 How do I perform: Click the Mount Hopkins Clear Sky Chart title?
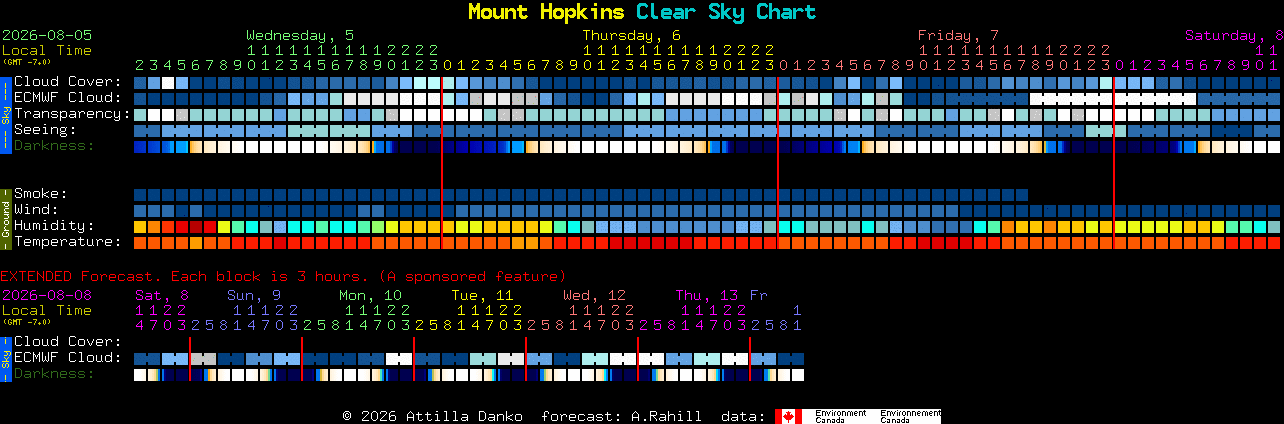tap(642, 12)
